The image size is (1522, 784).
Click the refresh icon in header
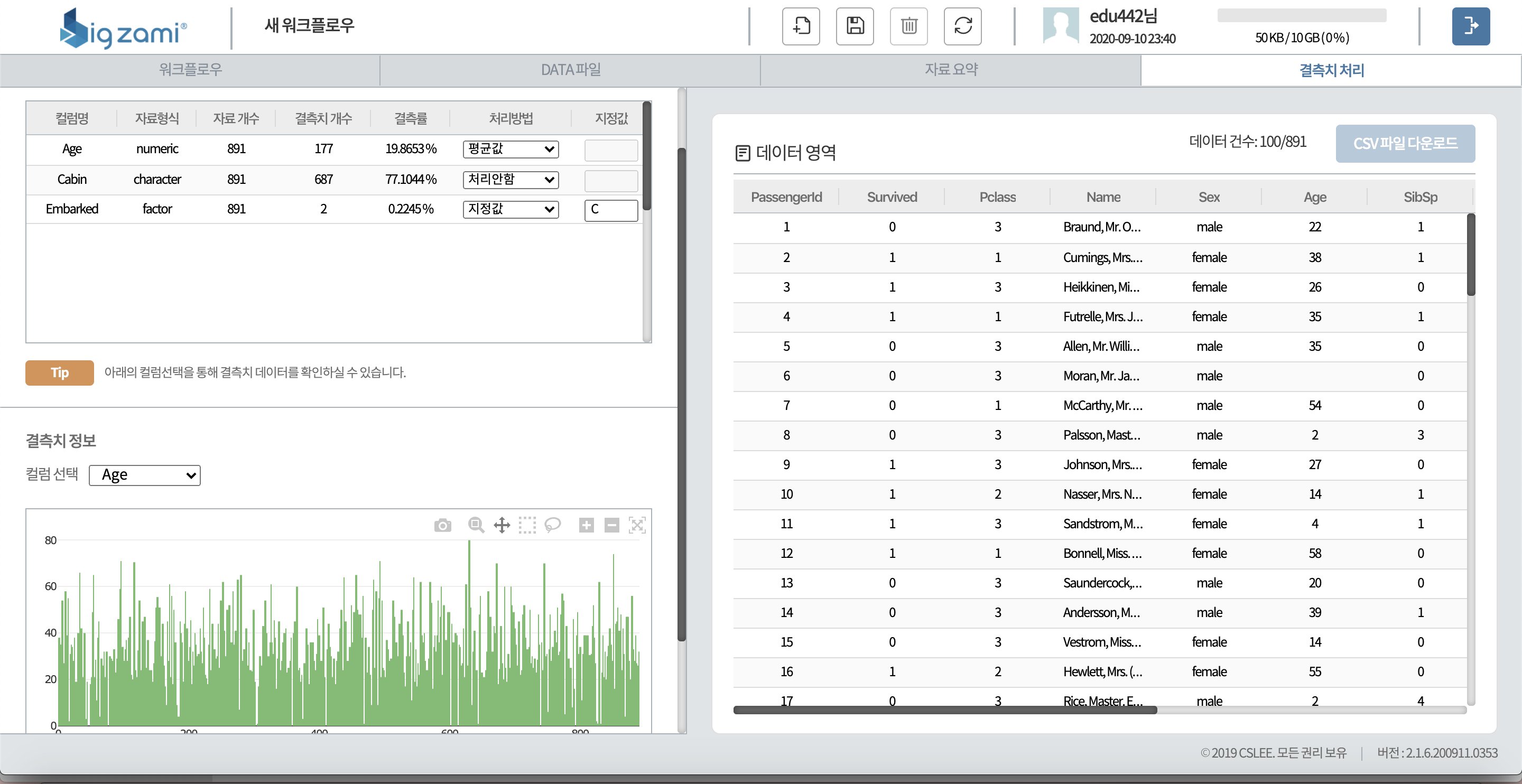[962, 26]
